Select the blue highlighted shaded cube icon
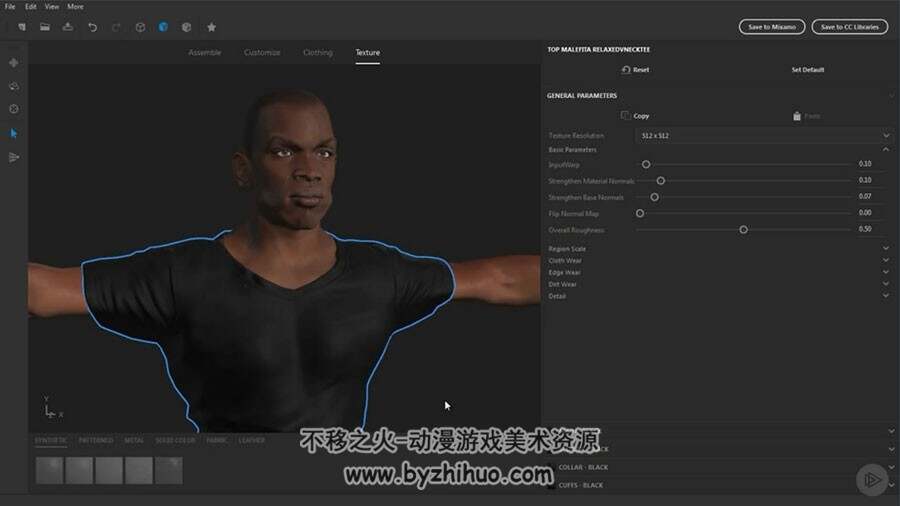Image resolution: width=900 pixels, height=506 pixels. coord(164,27)
